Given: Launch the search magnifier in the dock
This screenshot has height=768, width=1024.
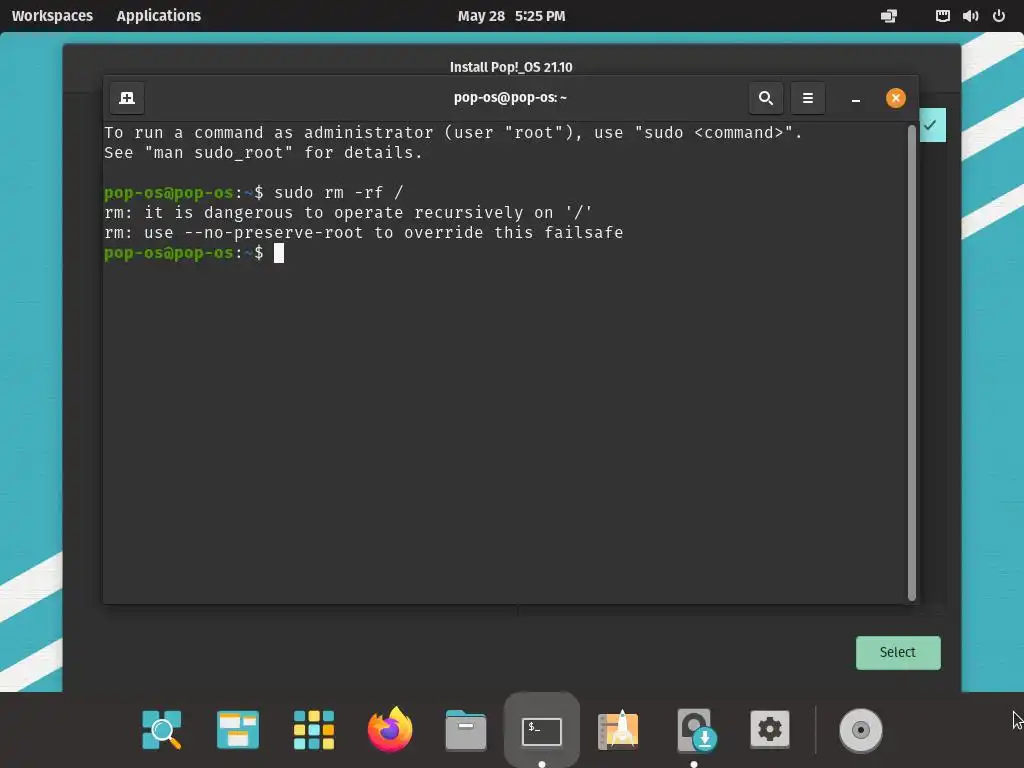Looking at the screenshot, I should coord(161,729).
